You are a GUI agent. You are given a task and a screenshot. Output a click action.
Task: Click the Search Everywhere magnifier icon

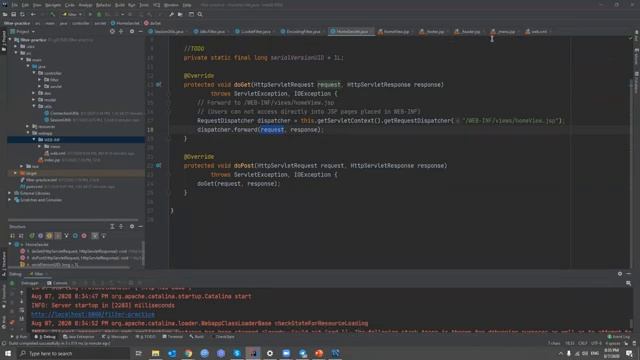tap(200, 14)
